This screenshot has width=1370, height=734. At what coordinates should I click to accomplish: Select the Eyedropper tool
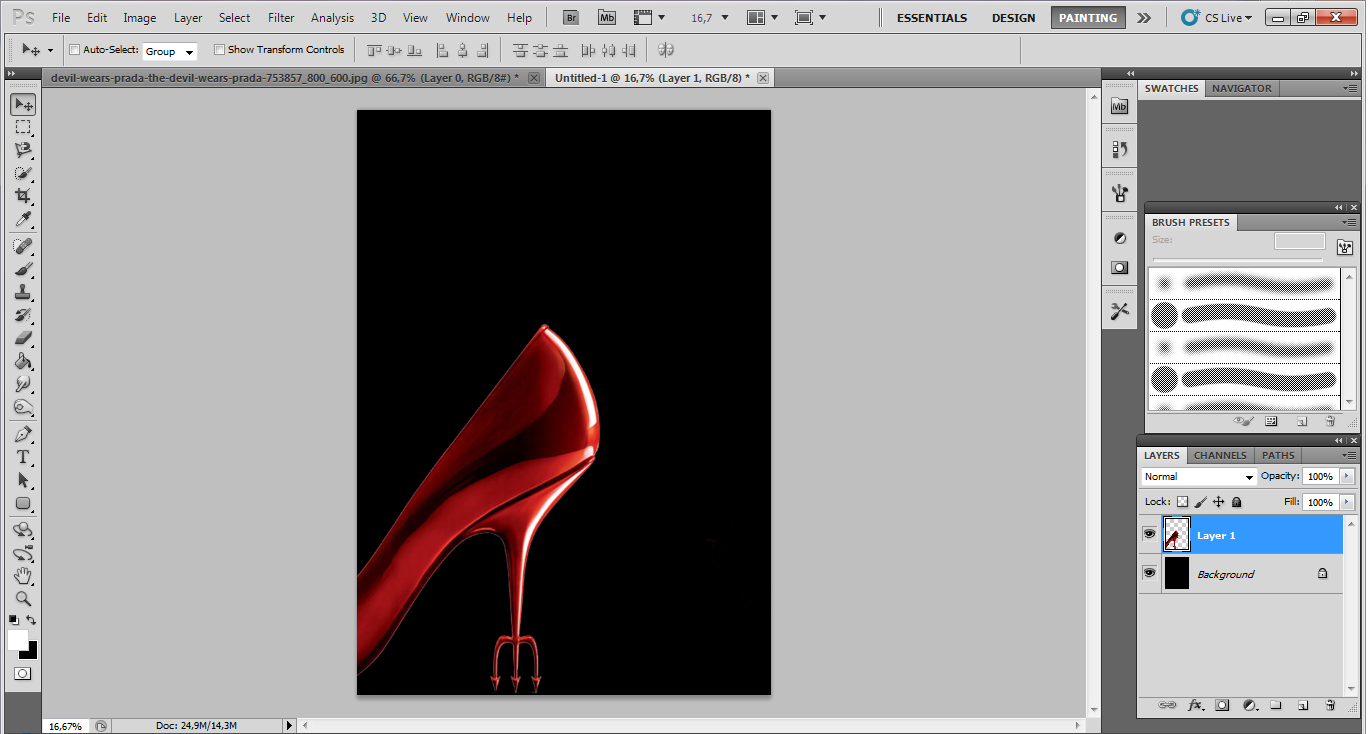click(22, 220)
